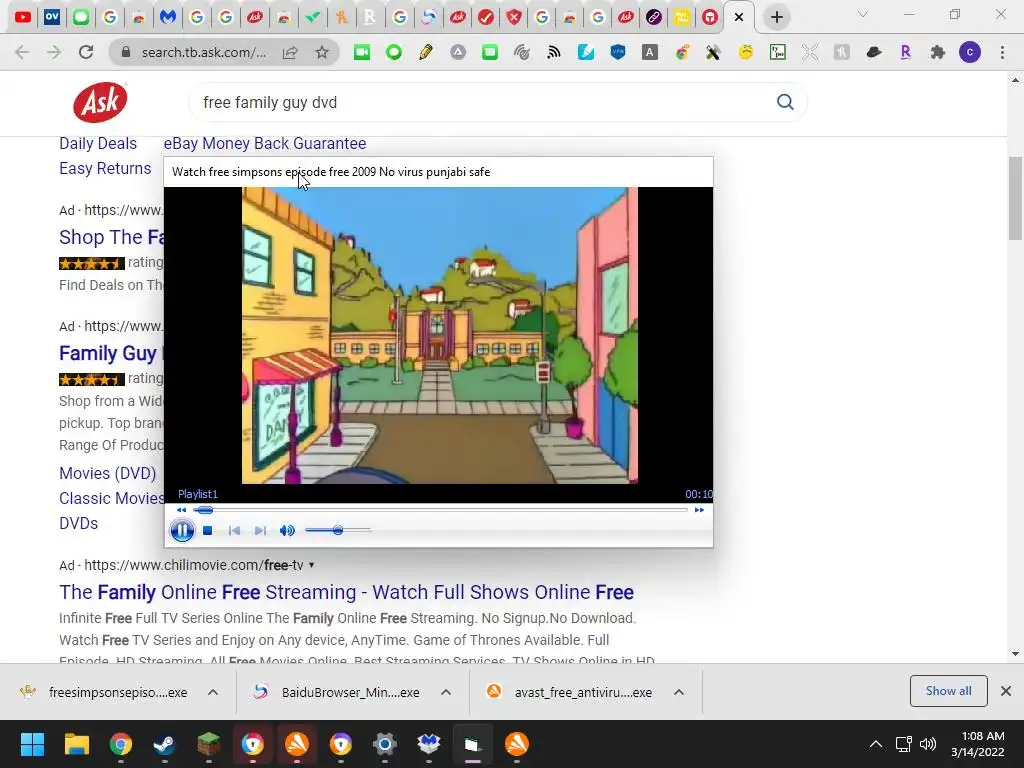Viewport: 1024px width, 768px height.
Task: Open the Chrome three-dot menu
Action: pos(1002,52)
